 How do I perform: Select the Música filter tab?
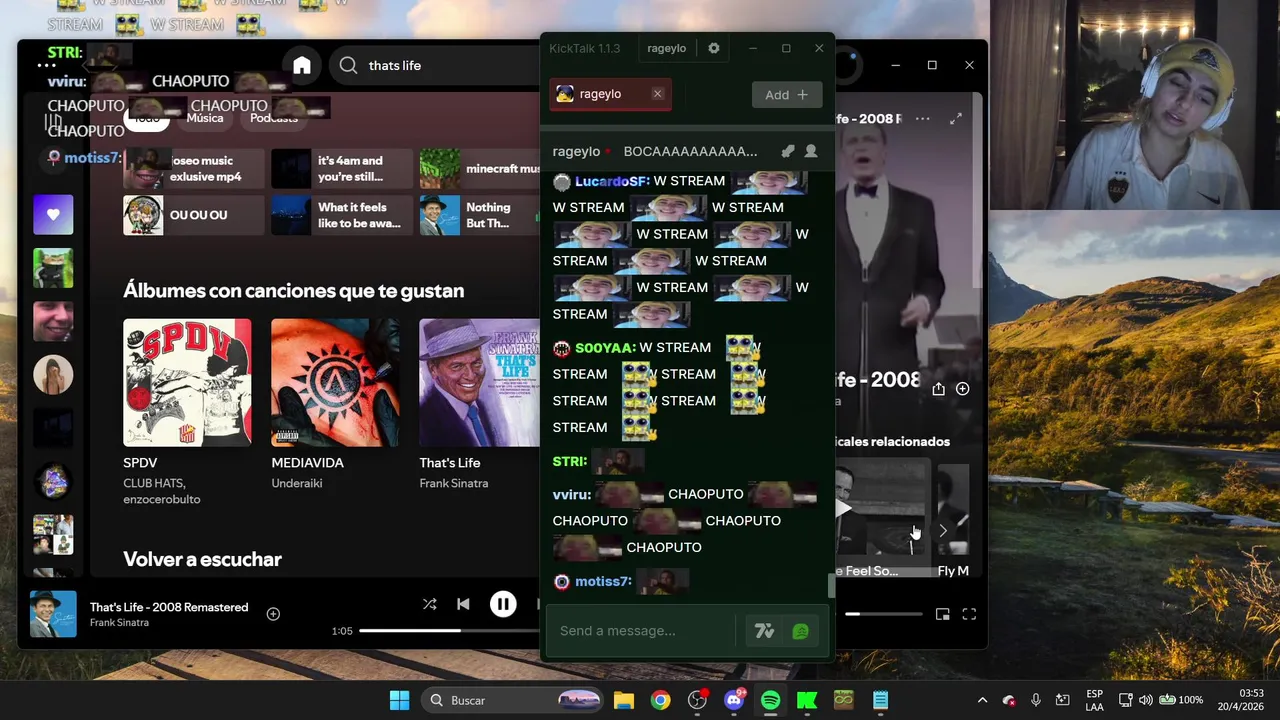205,118
